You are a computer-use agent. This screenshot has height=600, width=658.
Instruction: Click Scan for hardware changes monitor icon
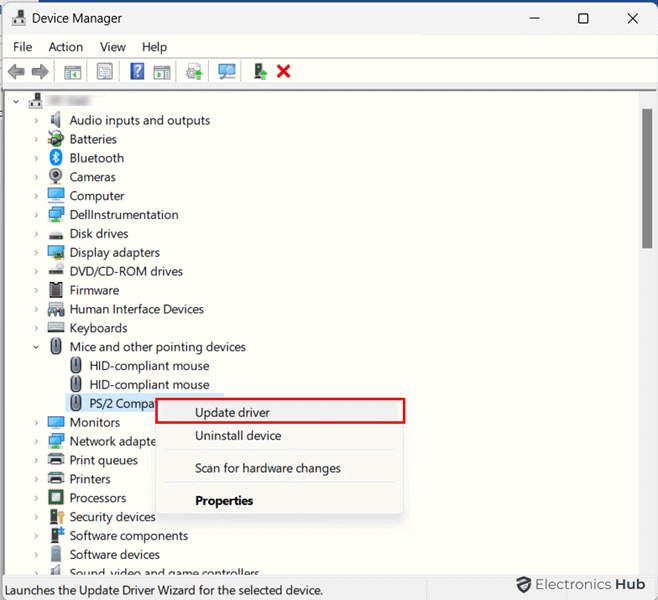[227, 72]
